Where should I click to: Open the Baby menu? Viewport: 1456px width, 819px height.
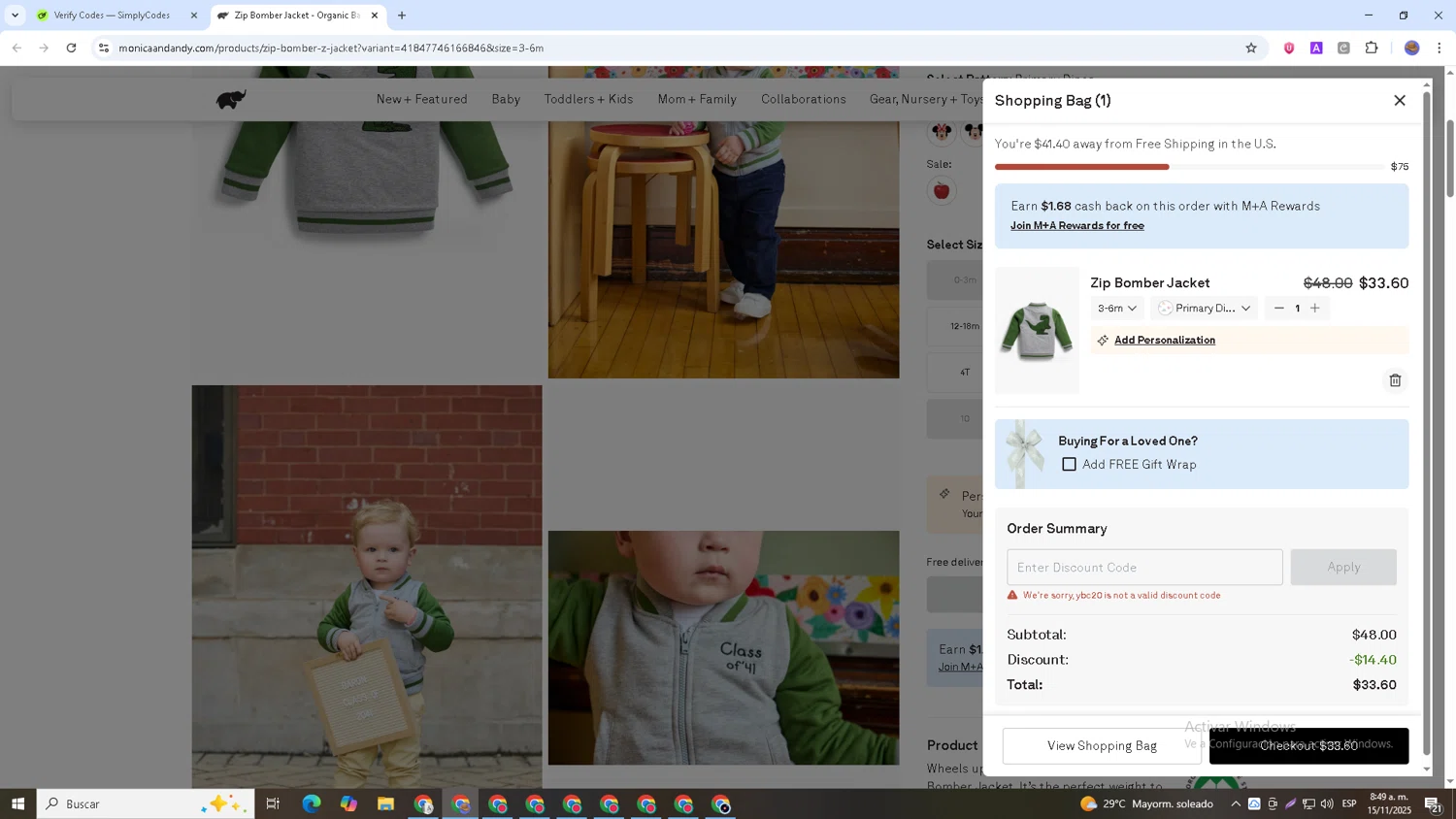[x=506, y=100]
